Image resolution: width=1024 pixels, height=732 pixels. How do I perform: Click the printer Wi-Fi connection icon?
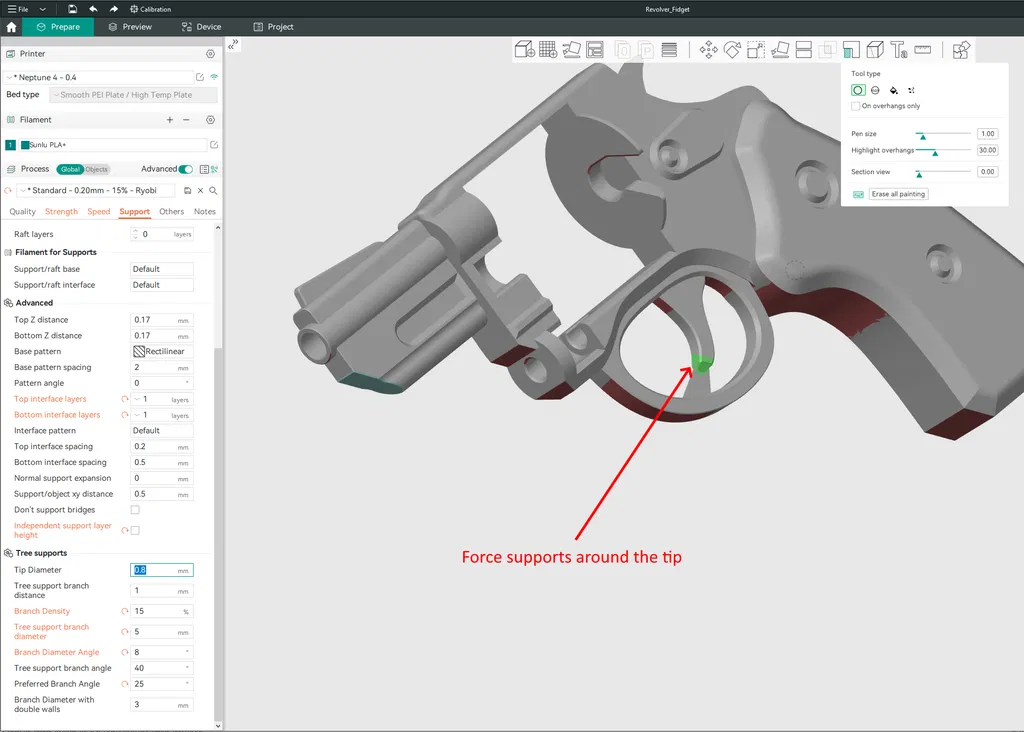214,77
